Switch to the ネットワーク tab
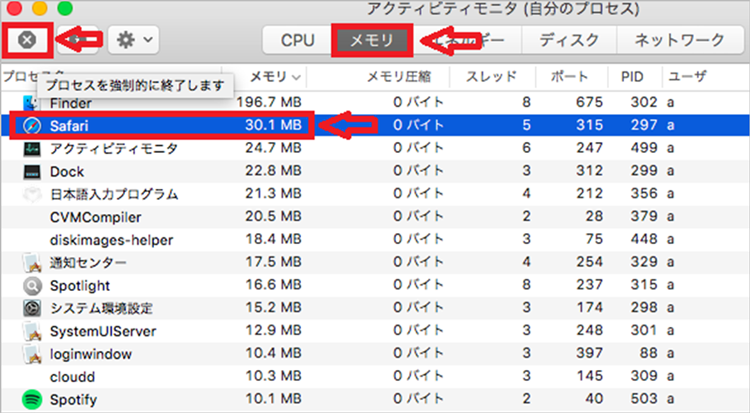750x413 pixels. coord(679,40)
